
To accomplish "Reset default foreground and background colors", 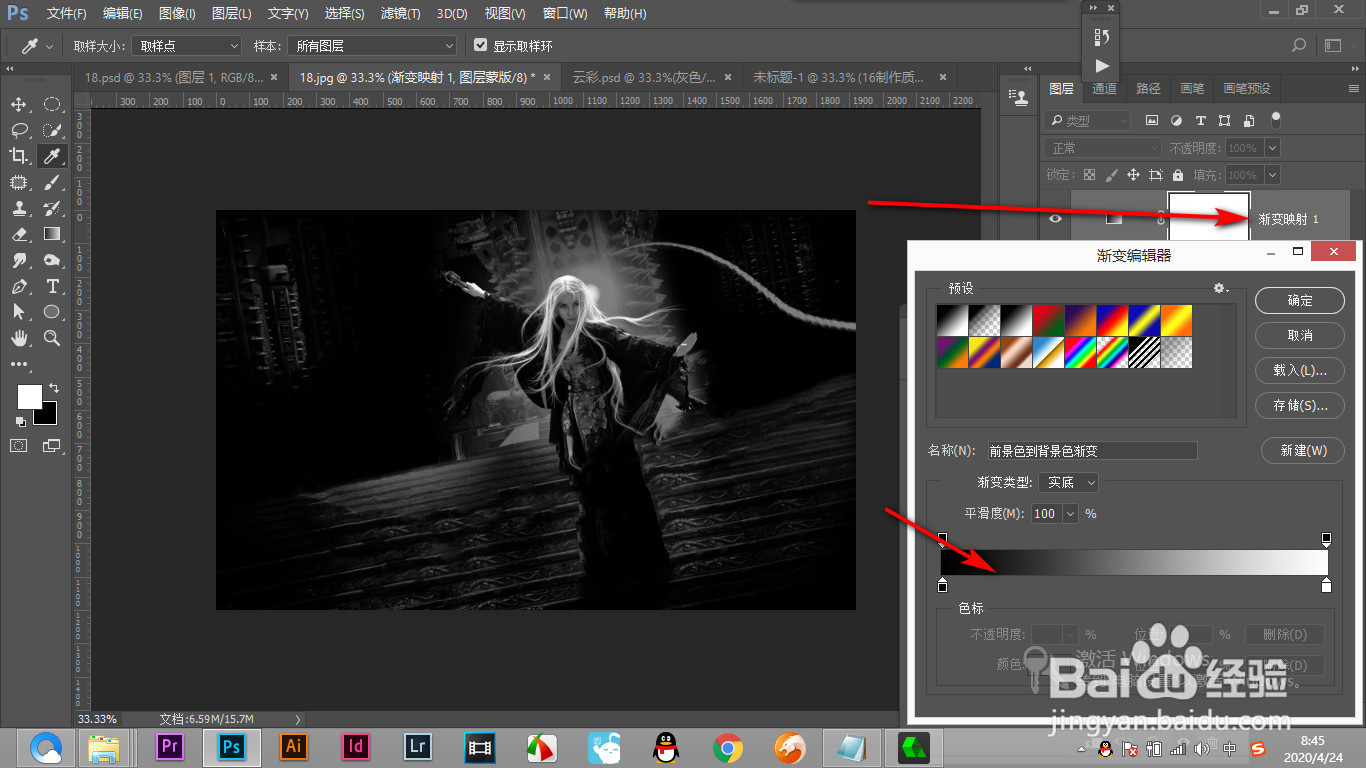I will coord(21,421).
